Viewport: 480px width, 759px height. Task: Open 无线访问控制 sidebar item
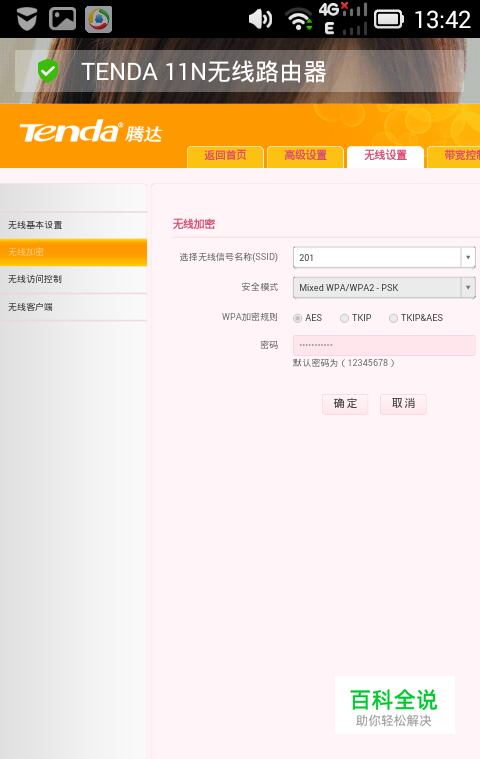(73, 279)
